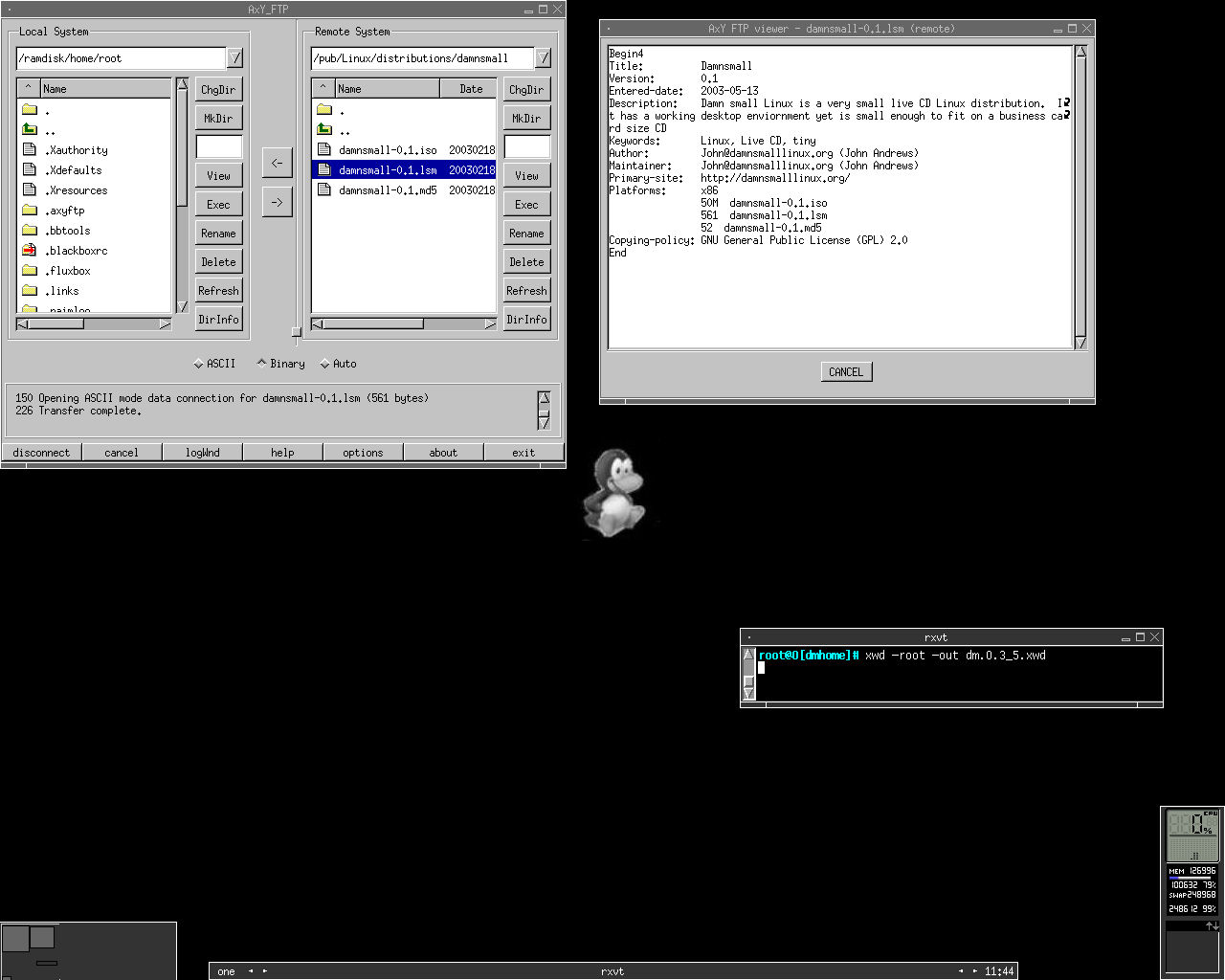Viewport: 1225px width, 980px height.
Task: Open help from the bottom bar
Action: pyautogui.click(x=282, y=453)
